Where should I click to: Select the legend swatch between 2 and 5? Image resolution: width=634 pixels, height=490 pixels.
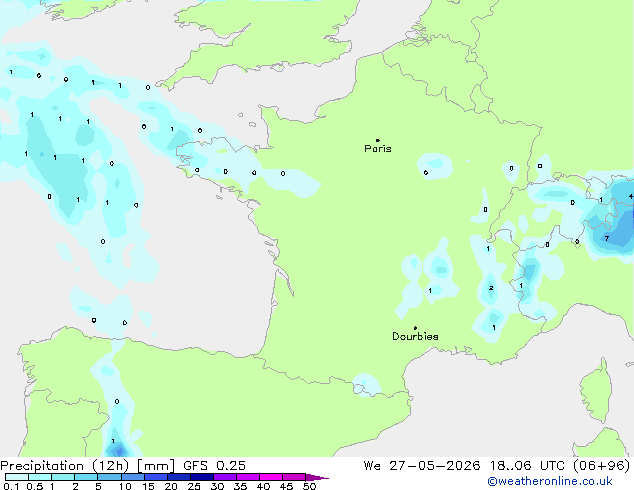(86, 477)
